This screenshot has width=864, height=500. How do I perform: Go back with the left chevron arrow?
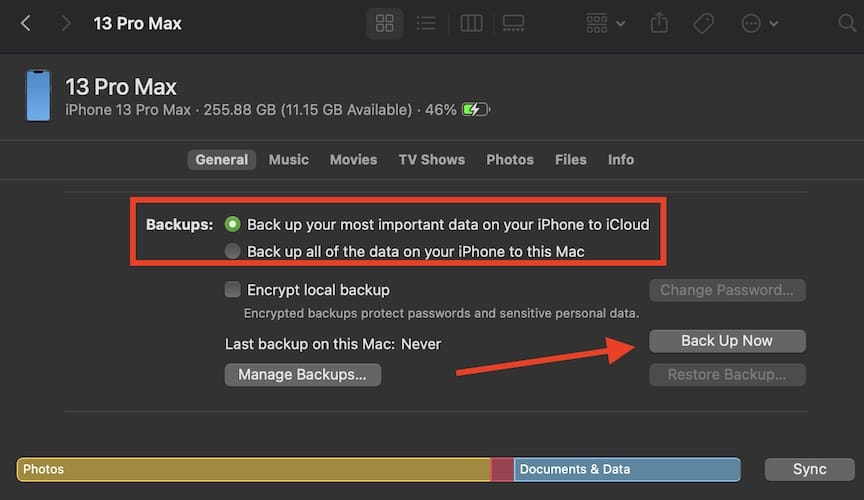coord(25,23)
